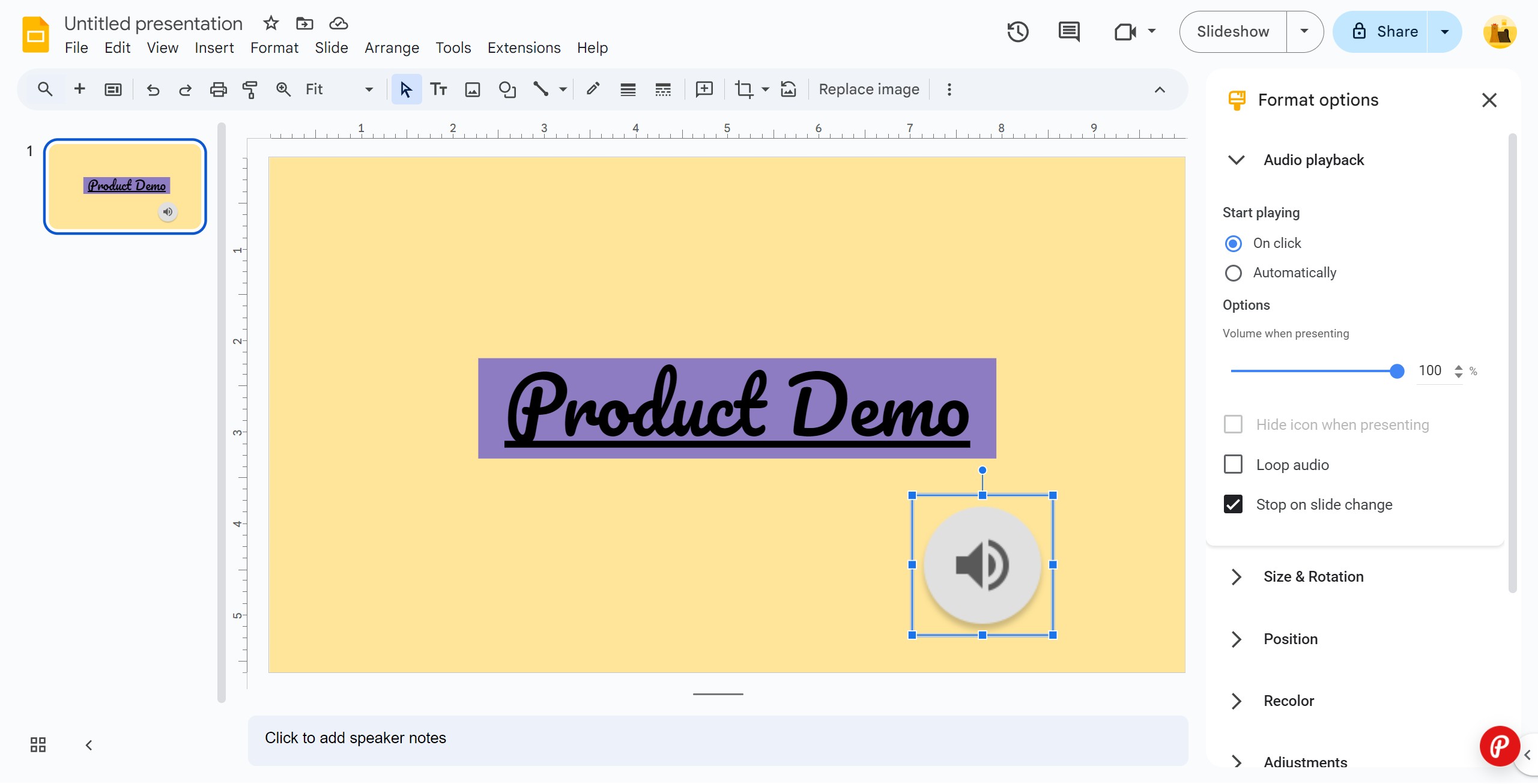Click the volume stepper arrows
1538x784 pixels.
1459,371
